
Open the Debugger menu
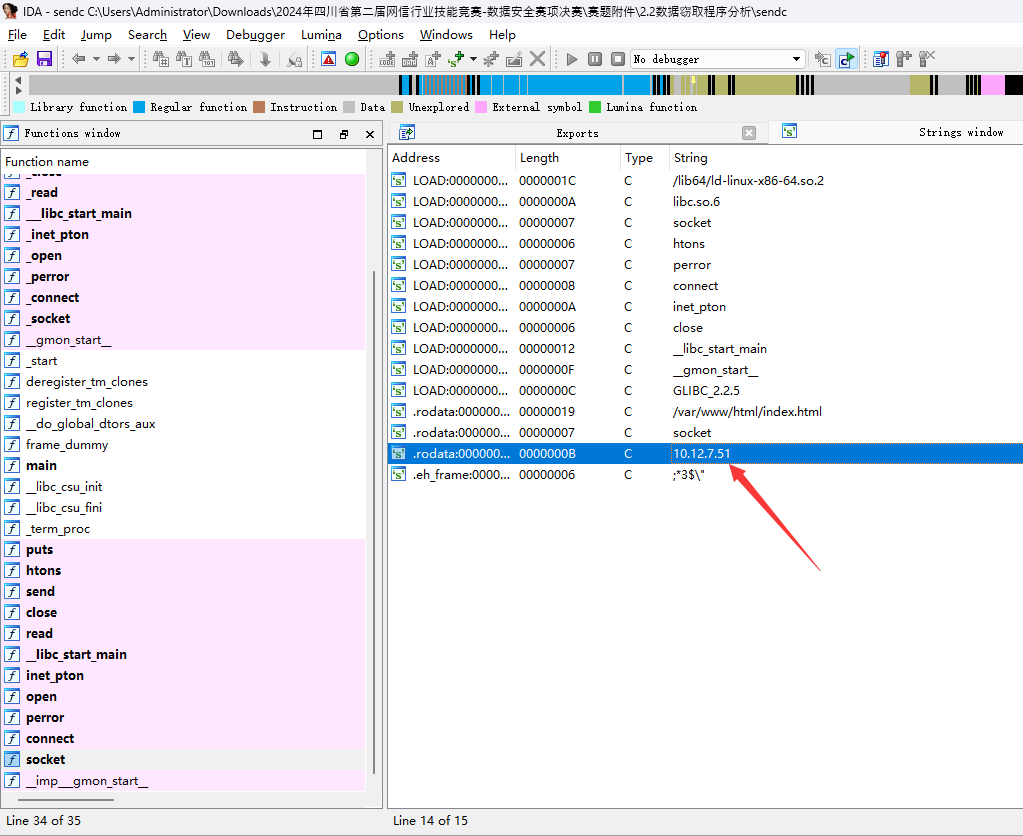255,35
